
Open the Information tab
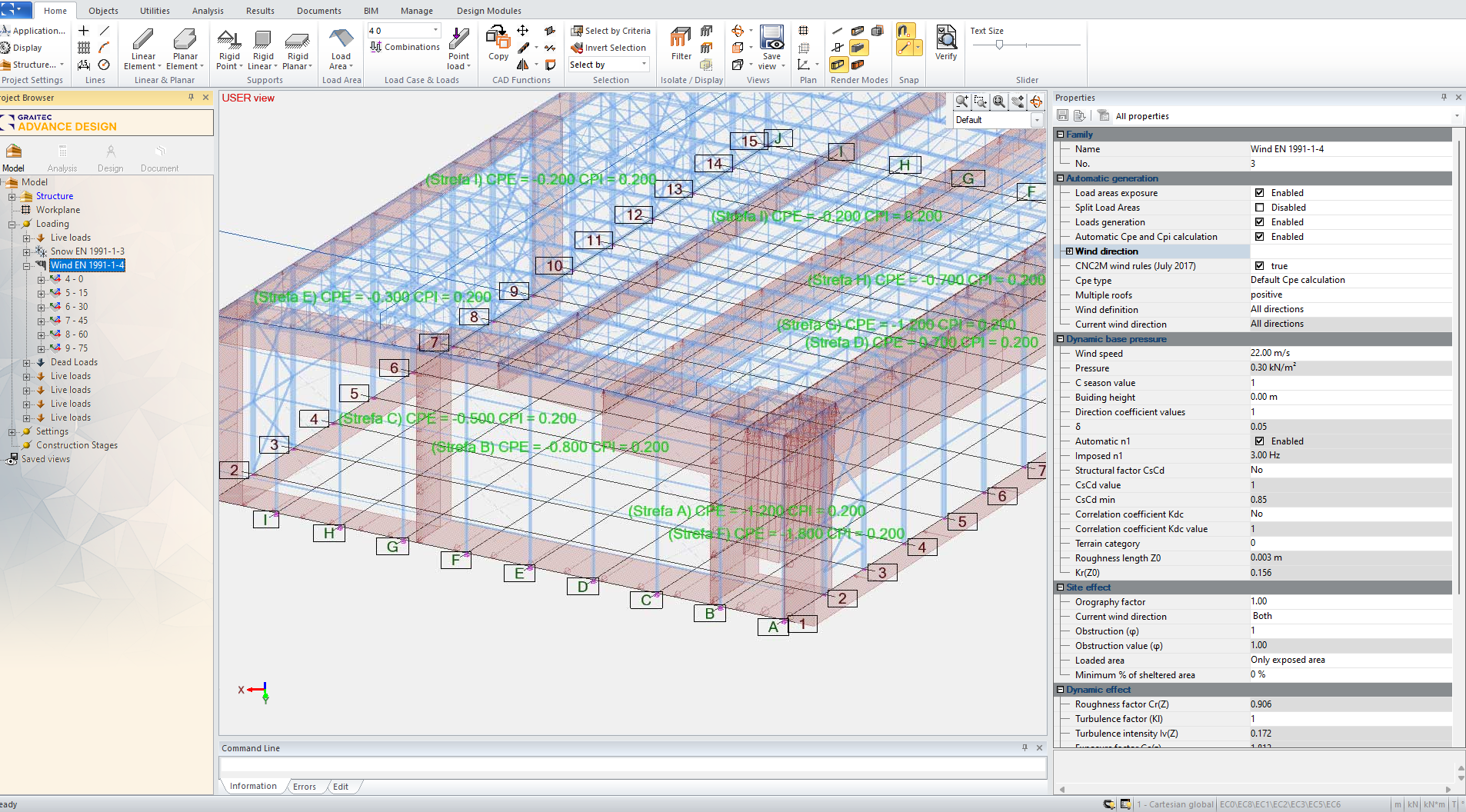(253, 786)
